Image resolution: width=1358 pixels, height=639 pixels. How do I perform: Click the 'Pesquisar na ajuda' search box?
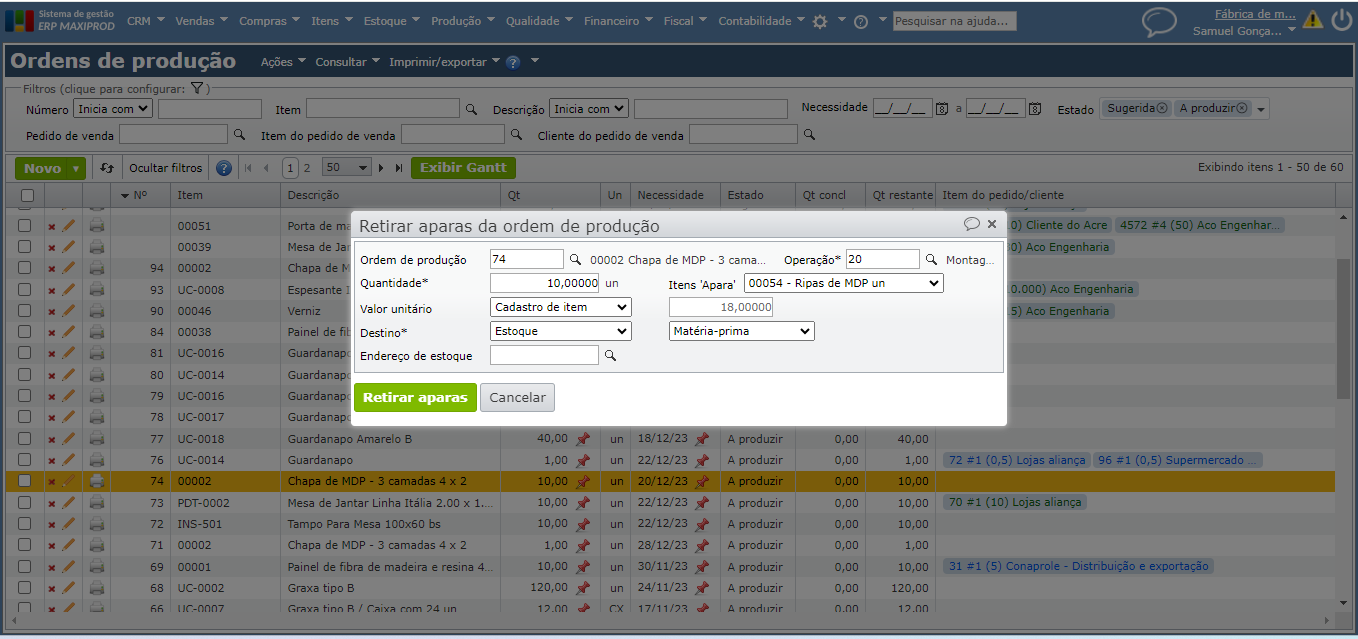click(x=955, y=21)
